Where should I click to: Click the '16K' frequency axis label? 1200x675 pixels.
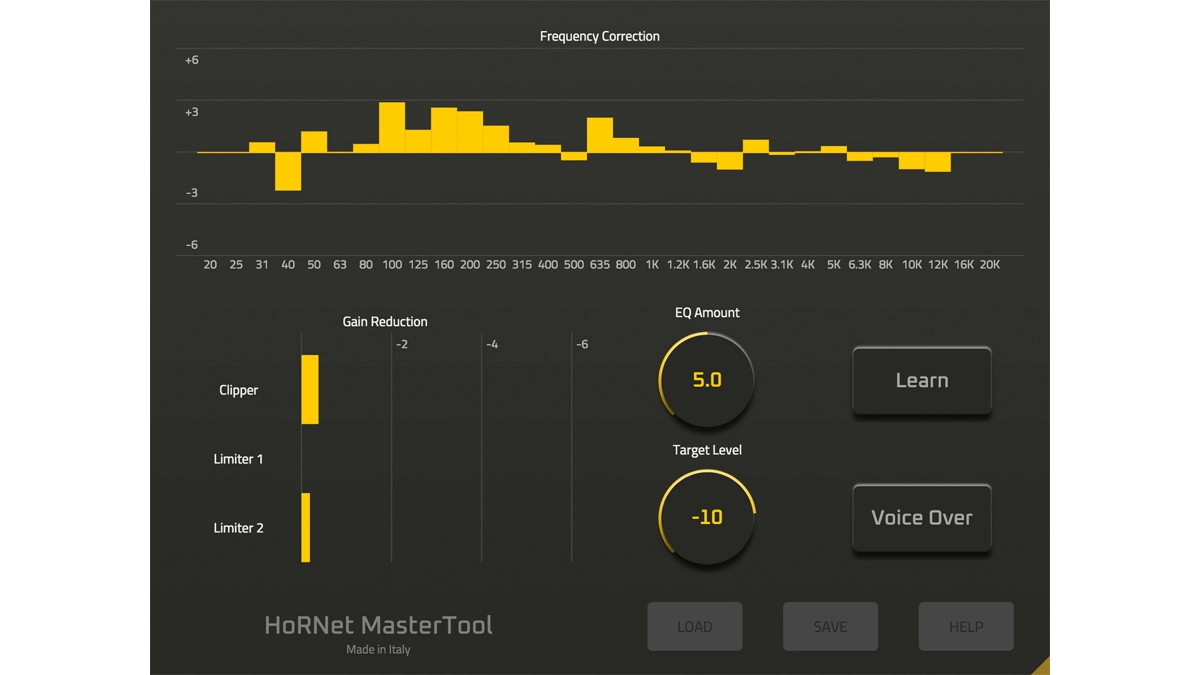click(964, 265)
